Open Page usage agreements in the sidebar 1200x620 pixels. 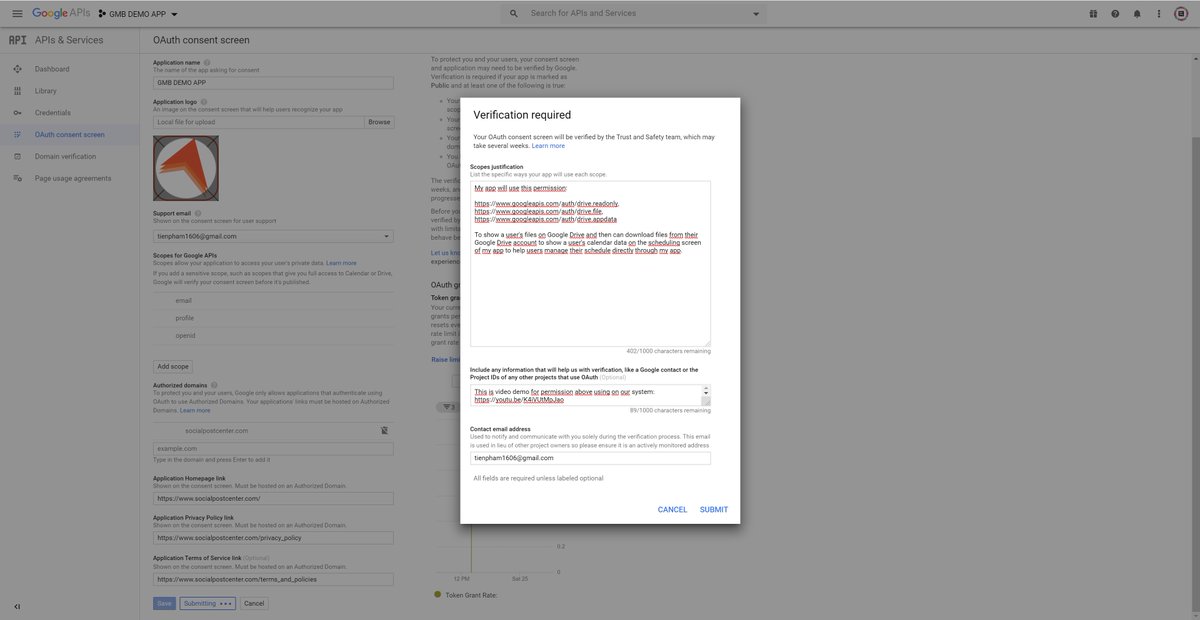pyautogui.click(x=74, y=179)
